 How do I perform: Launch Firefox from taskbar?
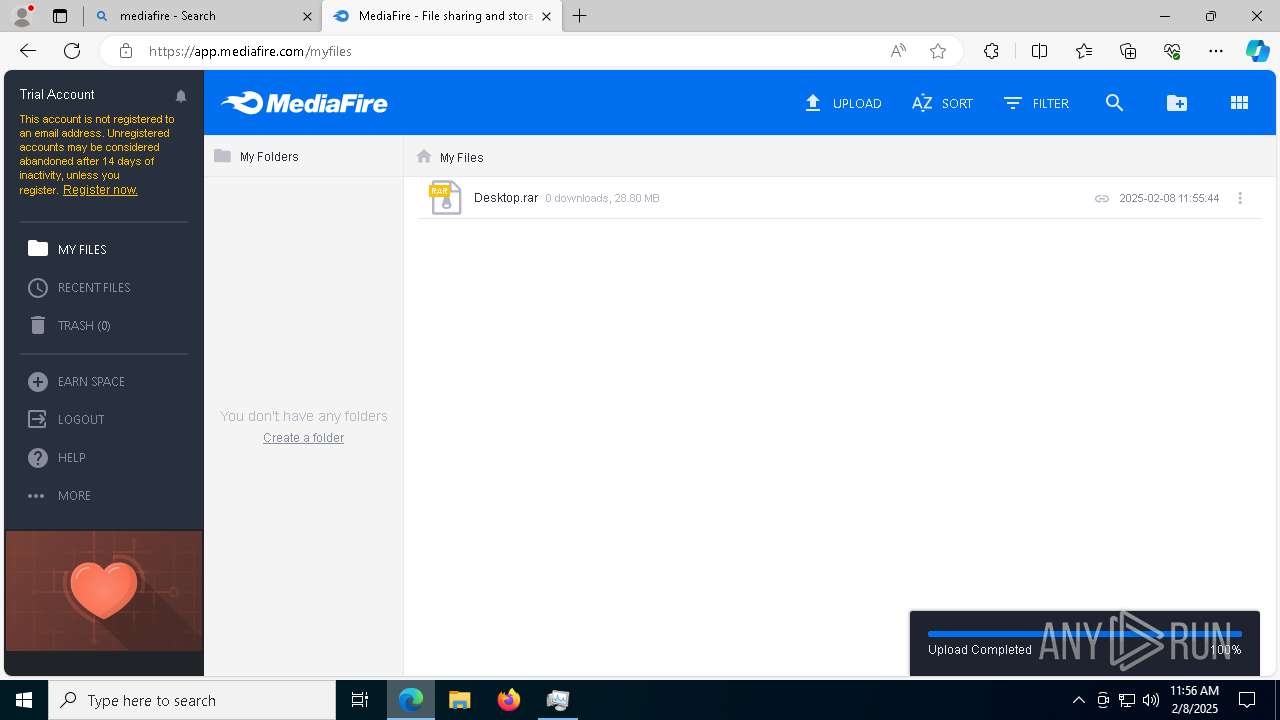click(x=509, y=700)
